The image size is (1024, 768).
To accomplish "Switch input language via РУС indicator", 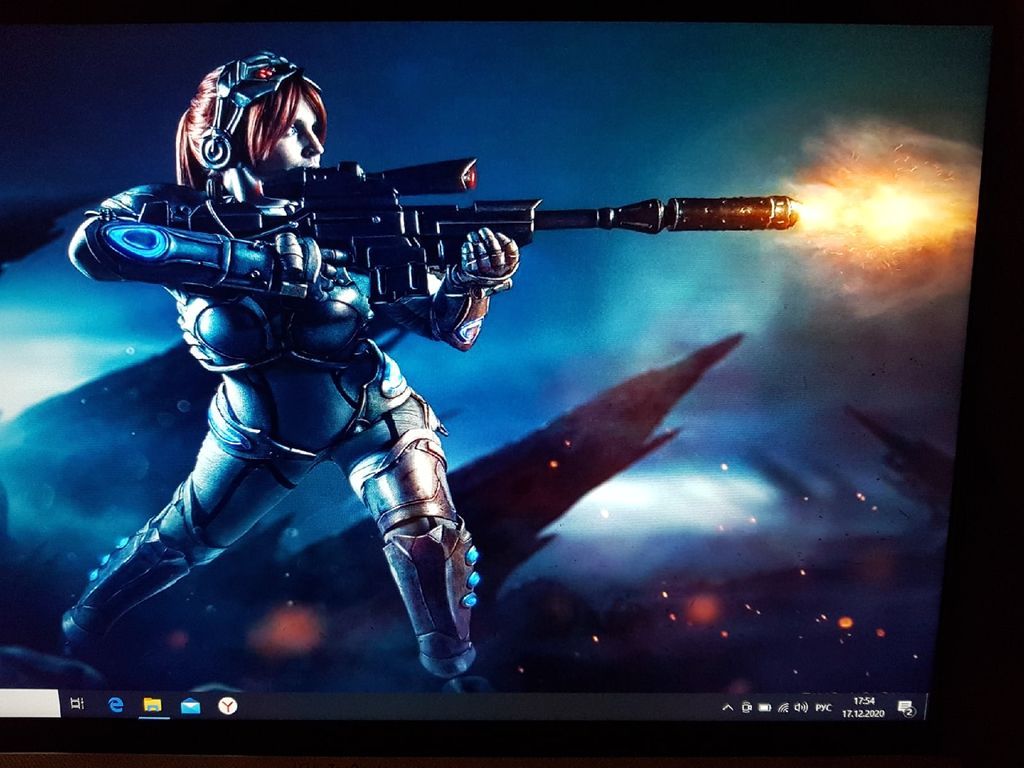I will [824, 707].
